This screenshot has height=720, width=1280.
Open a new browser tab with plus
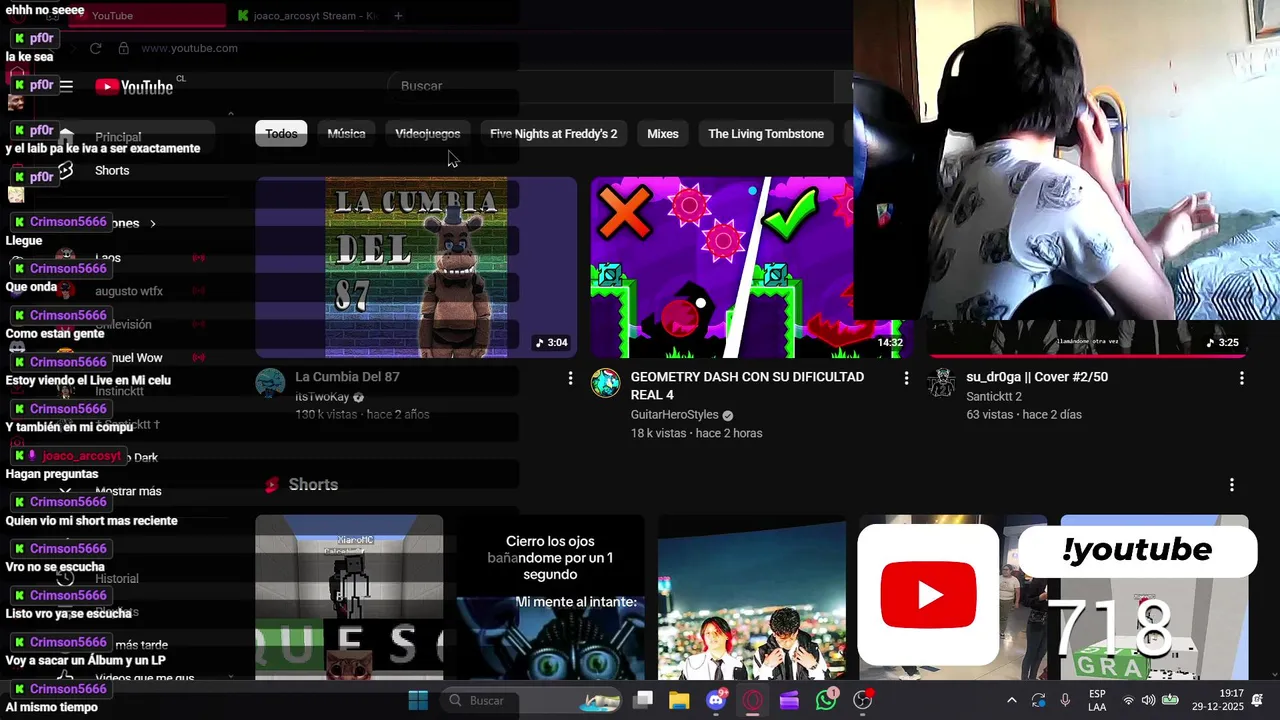coord(398,16)
